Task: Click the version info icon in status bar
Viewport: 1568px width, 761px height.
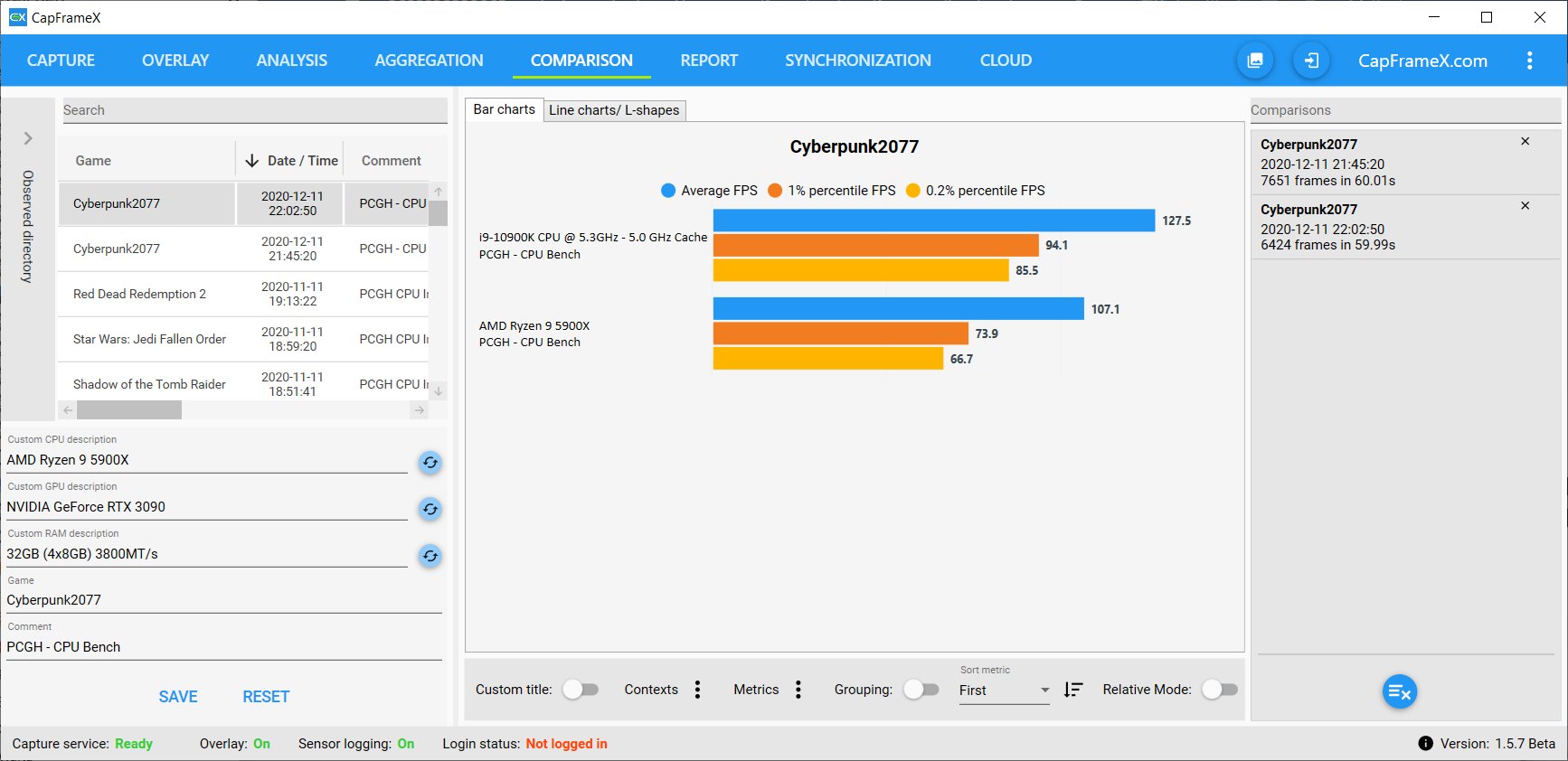Action: [1425, 744]
